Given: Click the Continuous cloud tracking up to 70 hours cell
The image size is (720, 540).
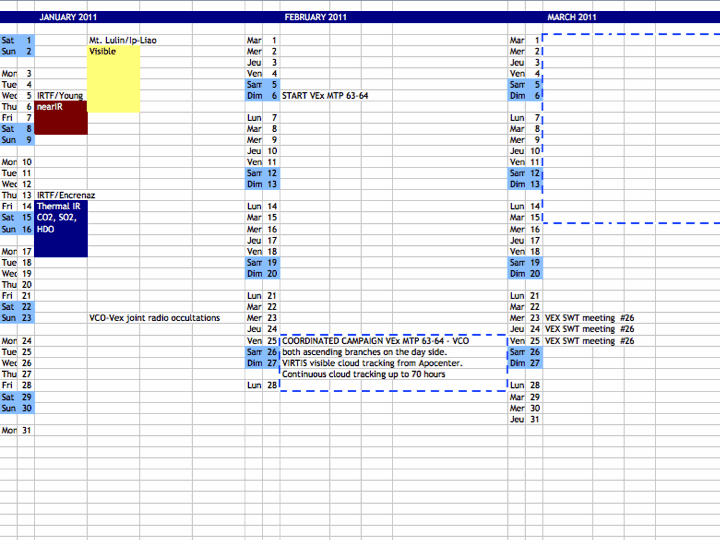Looking at the screenshot, I should click(363, 374).
